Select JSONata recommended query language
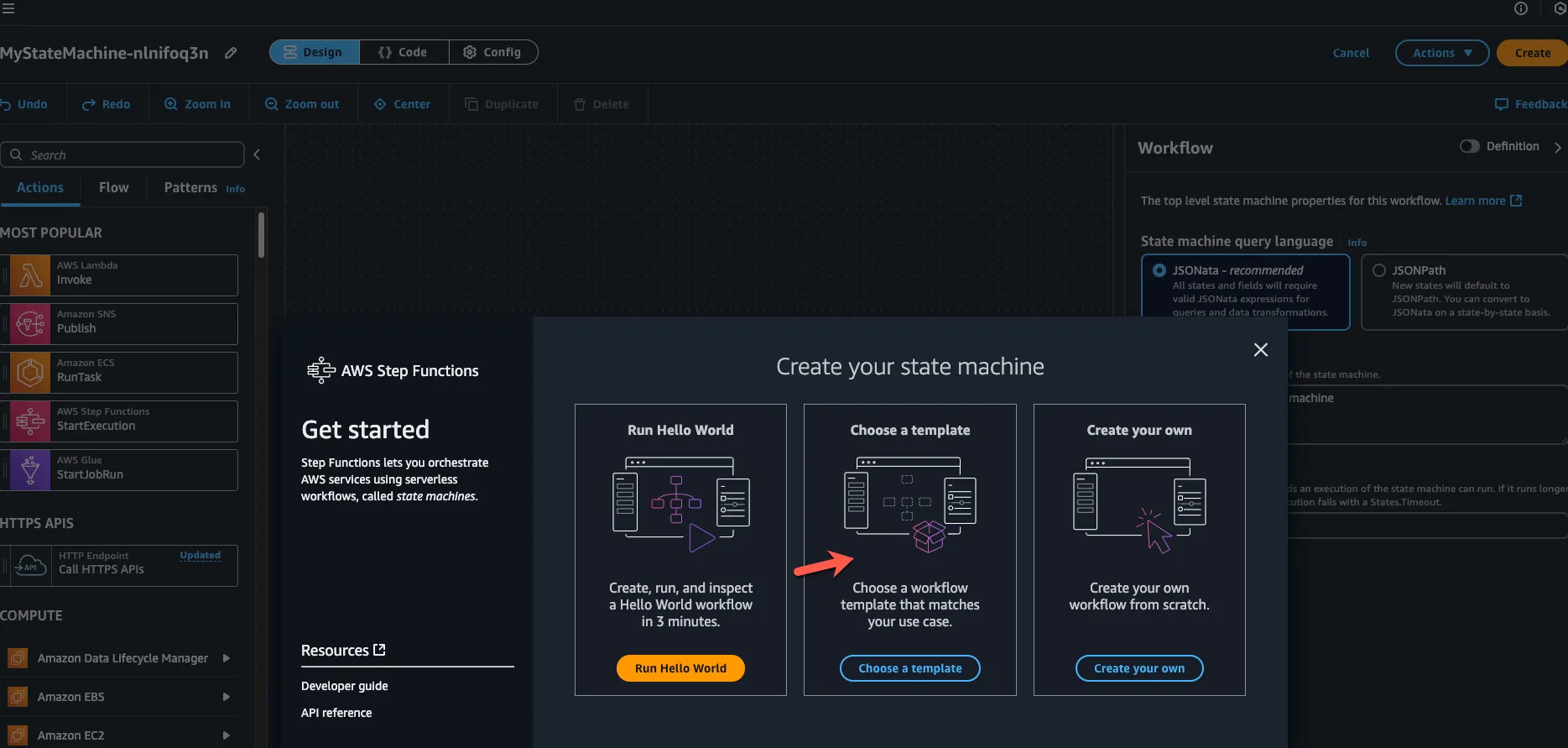Viewport: 1568px width, 748px height. [1245, 292]
